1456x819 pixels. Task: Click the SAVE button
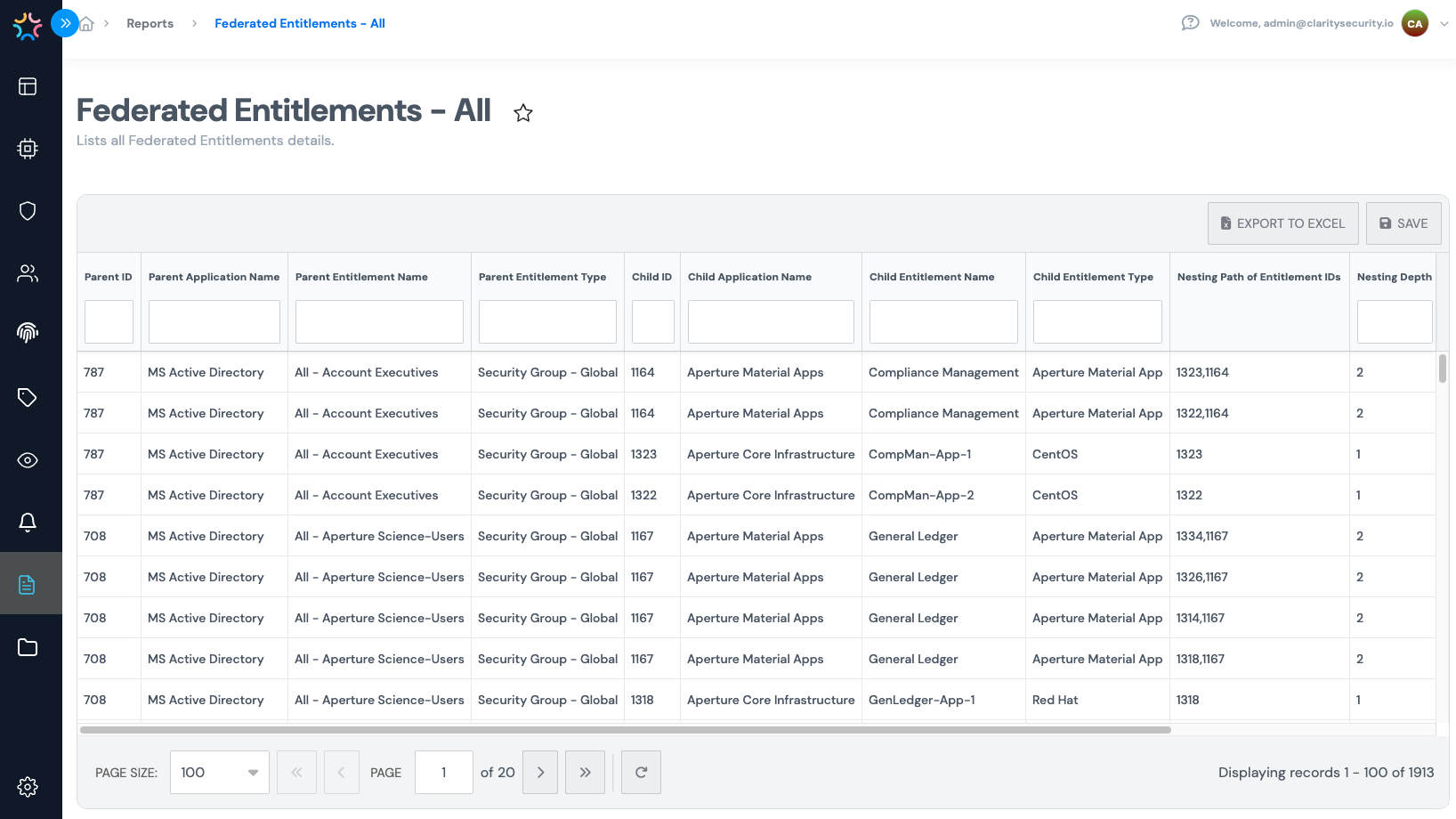[x=1403, y=223]
